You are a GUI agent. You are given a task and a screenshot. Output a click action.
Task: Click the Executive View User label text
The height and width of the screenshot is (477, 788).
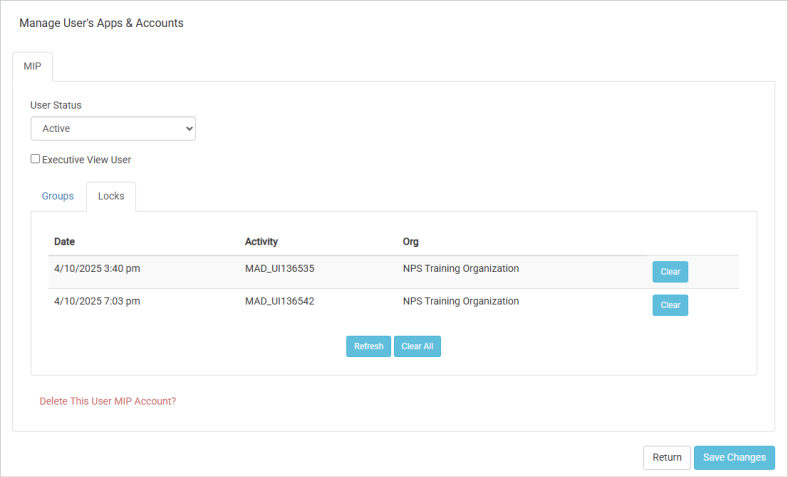pyautogui.click(x=86, y=160)
